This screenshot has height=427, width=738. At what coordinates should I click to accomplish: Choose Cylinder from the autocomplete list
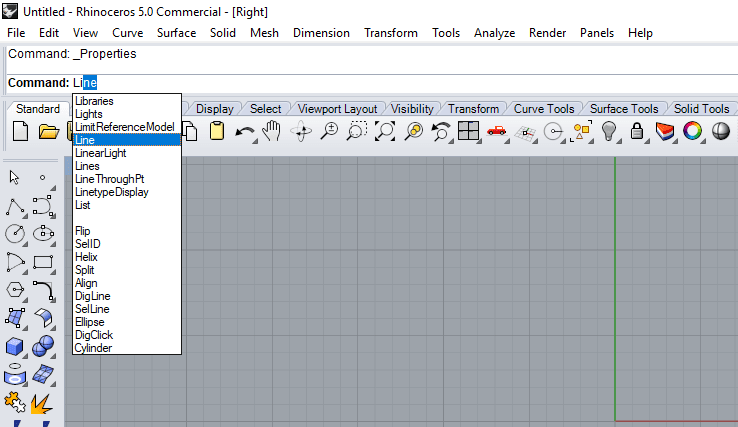click(x=127, y=348)
